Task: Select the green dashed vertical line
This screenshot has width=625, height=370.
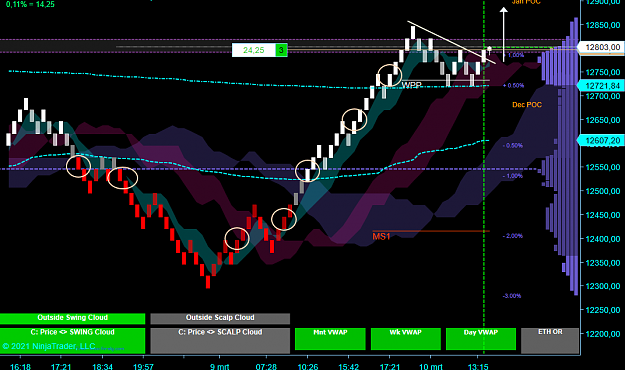Action: click(x=484, y=177)
